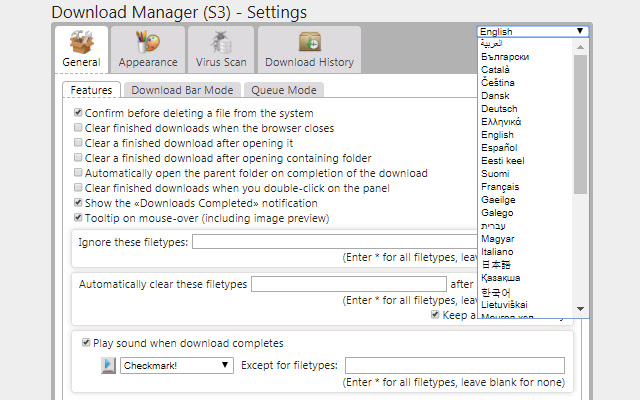
Task: Enable Clear finished downloads when browser closes
Action: pos(79,129)
